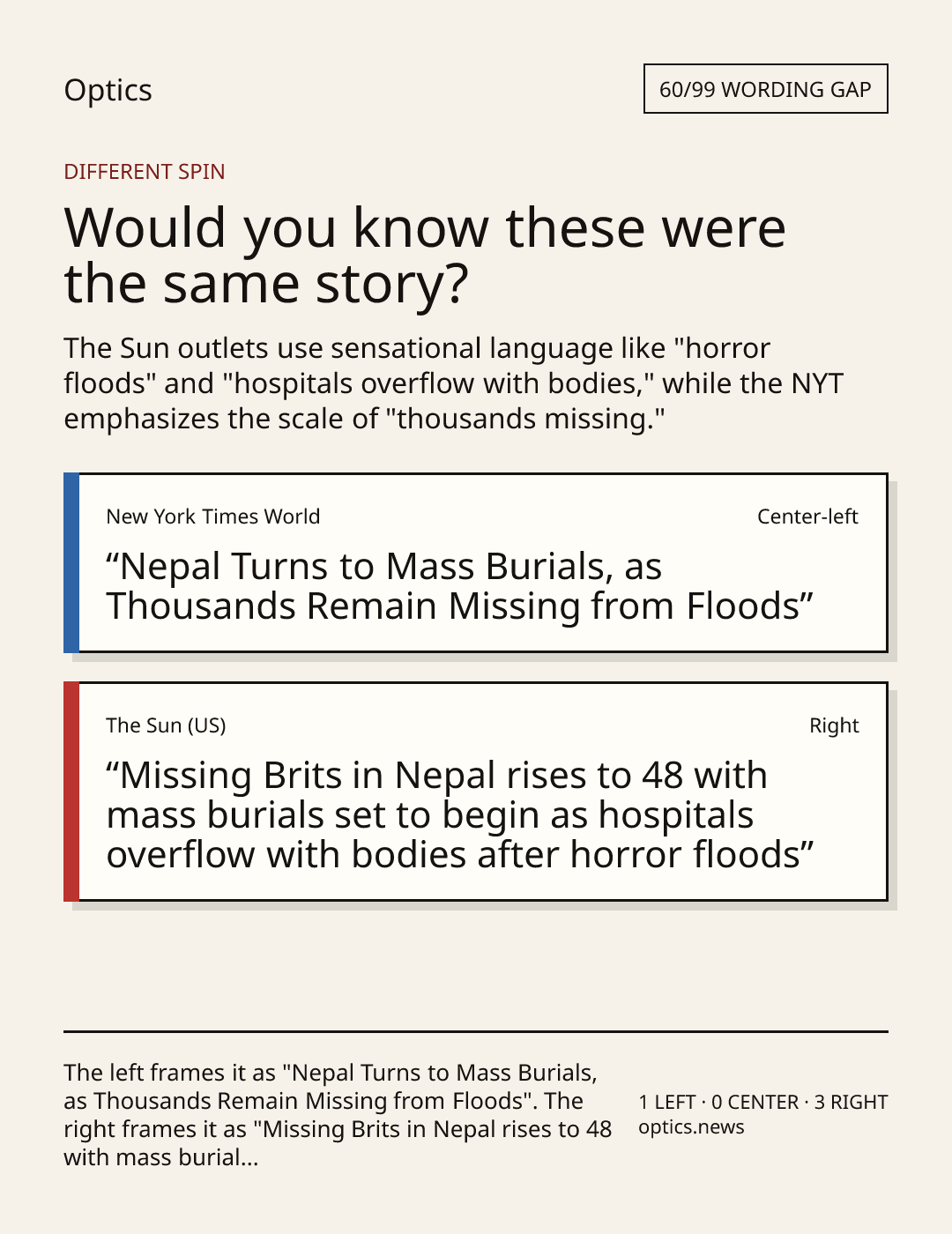
Task: Open "Missing Brits in Nepal" headline
Action: [459, 815]
